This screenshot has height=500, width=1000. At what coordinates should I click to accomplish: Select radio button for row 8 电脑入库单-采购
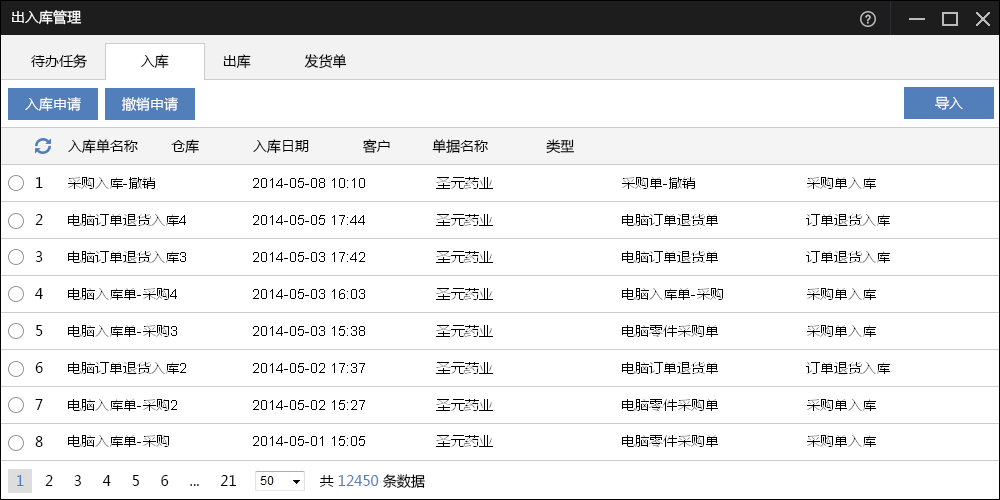pyautogui.click(x=16, y=443)
